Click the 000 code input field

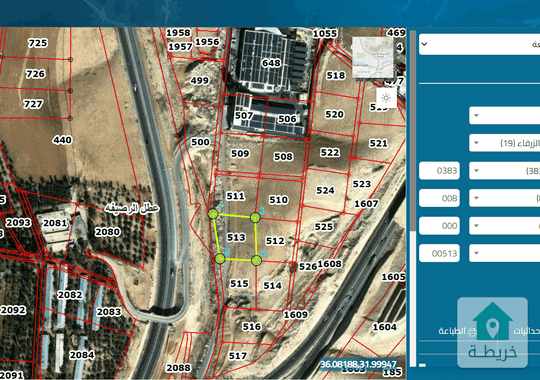tap(439, 226)
